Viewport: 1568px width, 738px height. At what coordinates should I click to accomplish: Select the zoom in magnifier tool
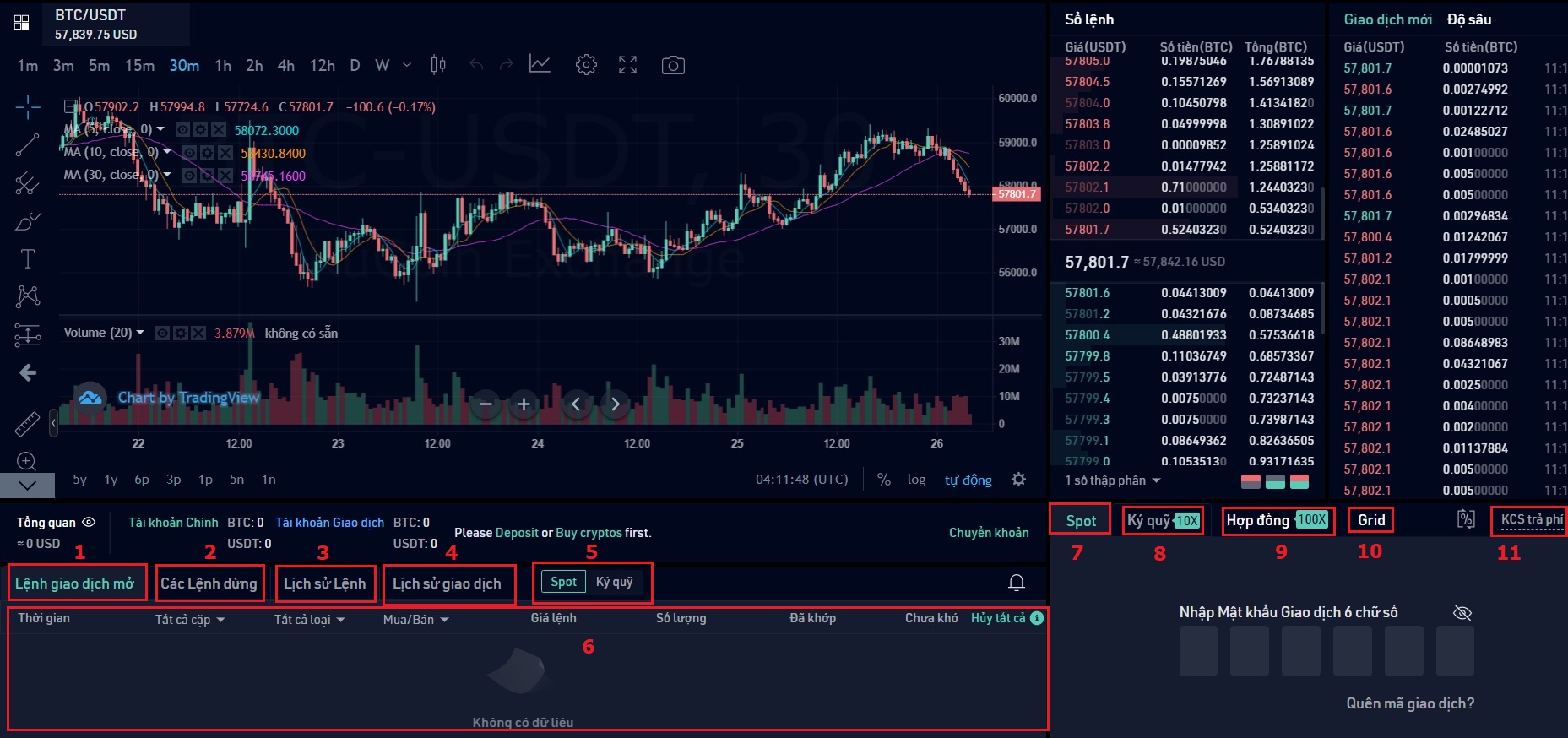[27, 461]
